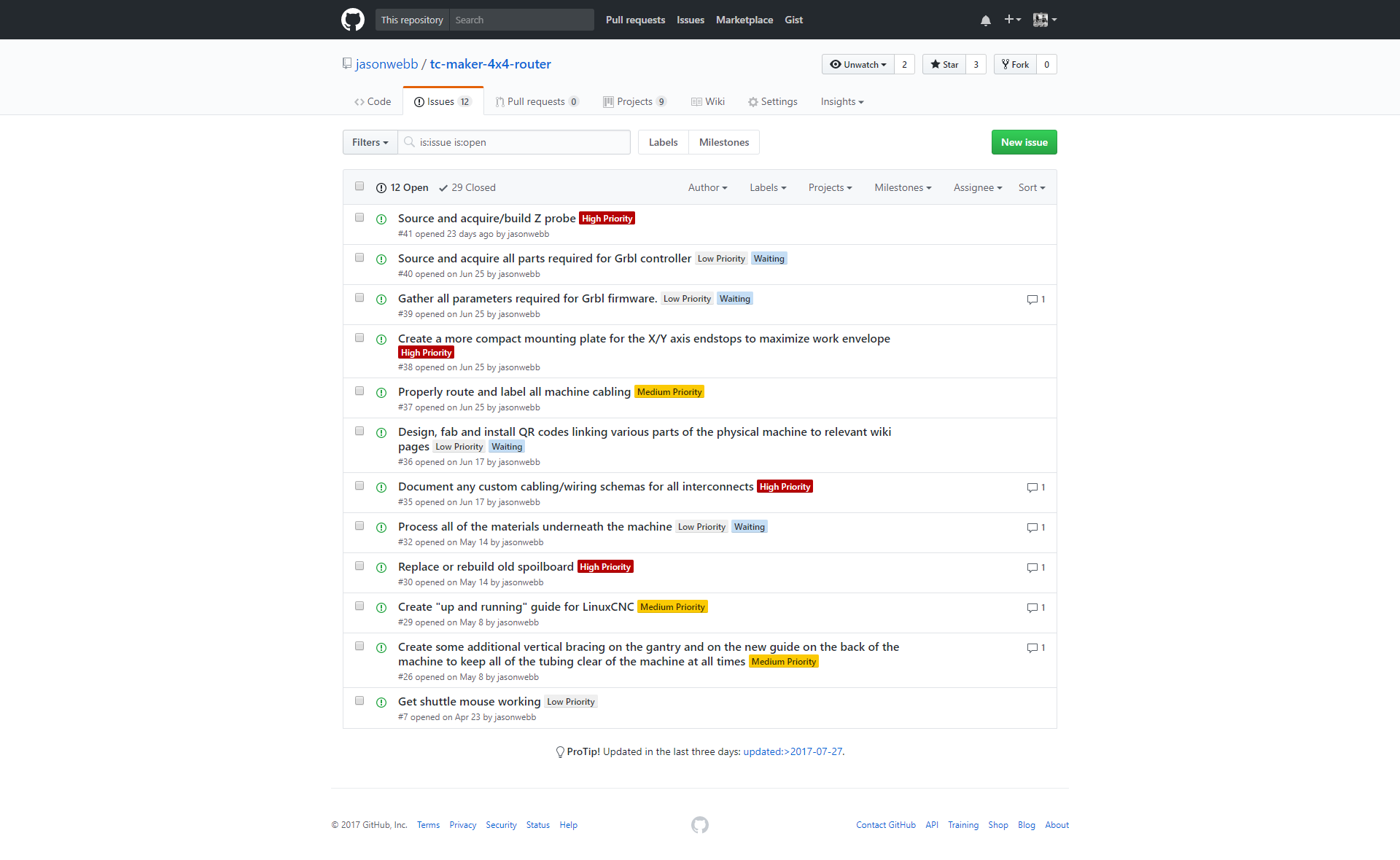1400x860 pixels.
Task: Focus the header Search field
Action: pyautogui.click(x=521, y=20)
